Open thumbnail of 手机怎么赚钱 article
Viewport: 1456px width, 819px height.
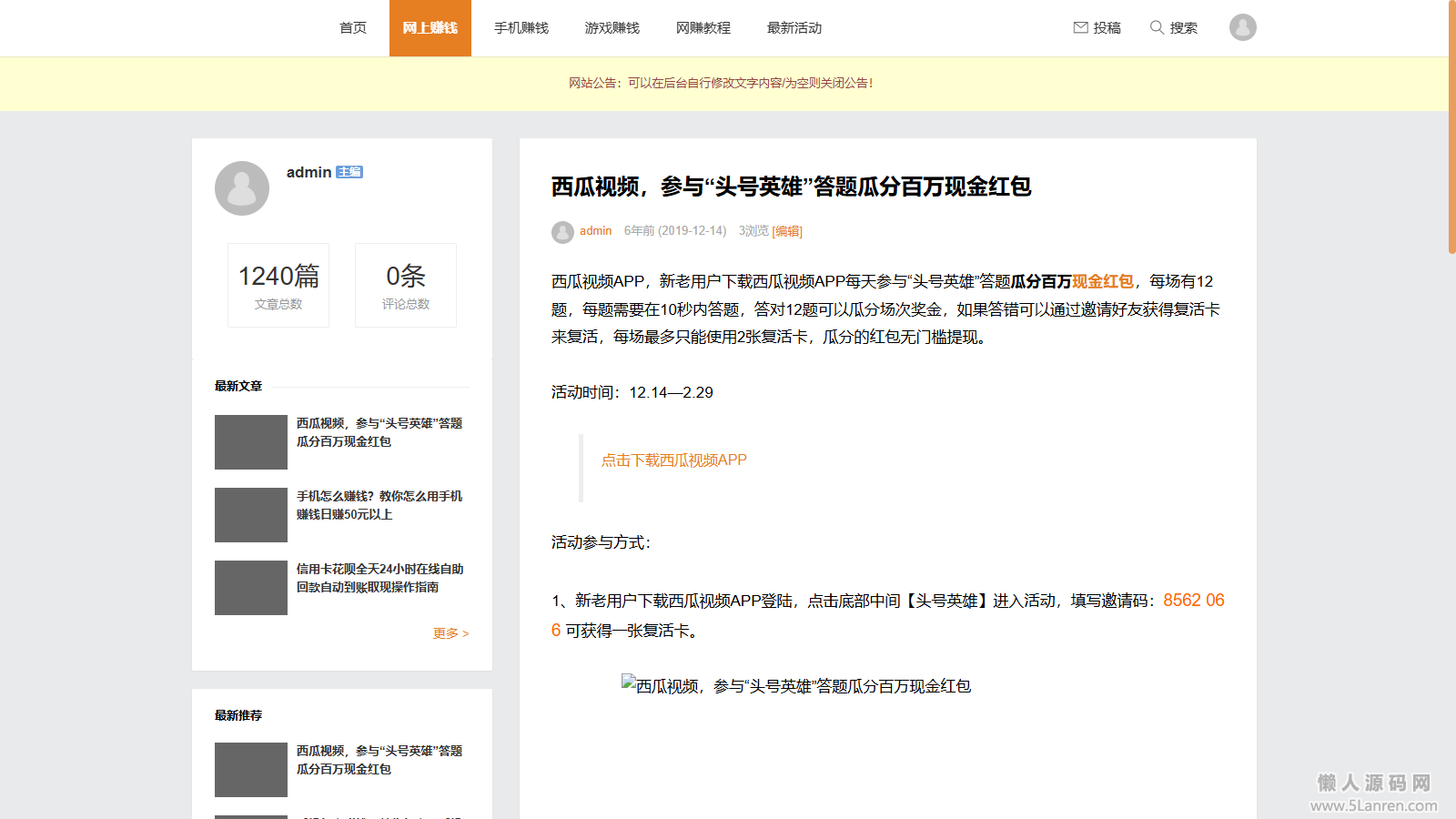pos(251,515)
